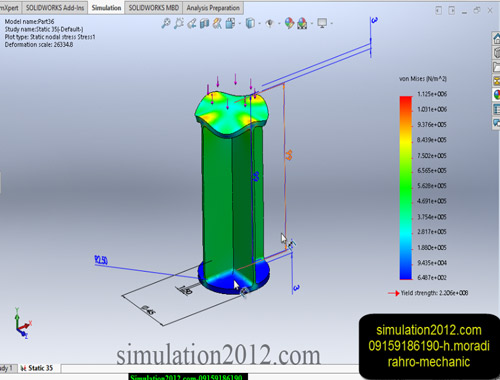Open the SOLIDWORKS Resources home icon
The image size is (500, 380).
click(x=497, y=38)
